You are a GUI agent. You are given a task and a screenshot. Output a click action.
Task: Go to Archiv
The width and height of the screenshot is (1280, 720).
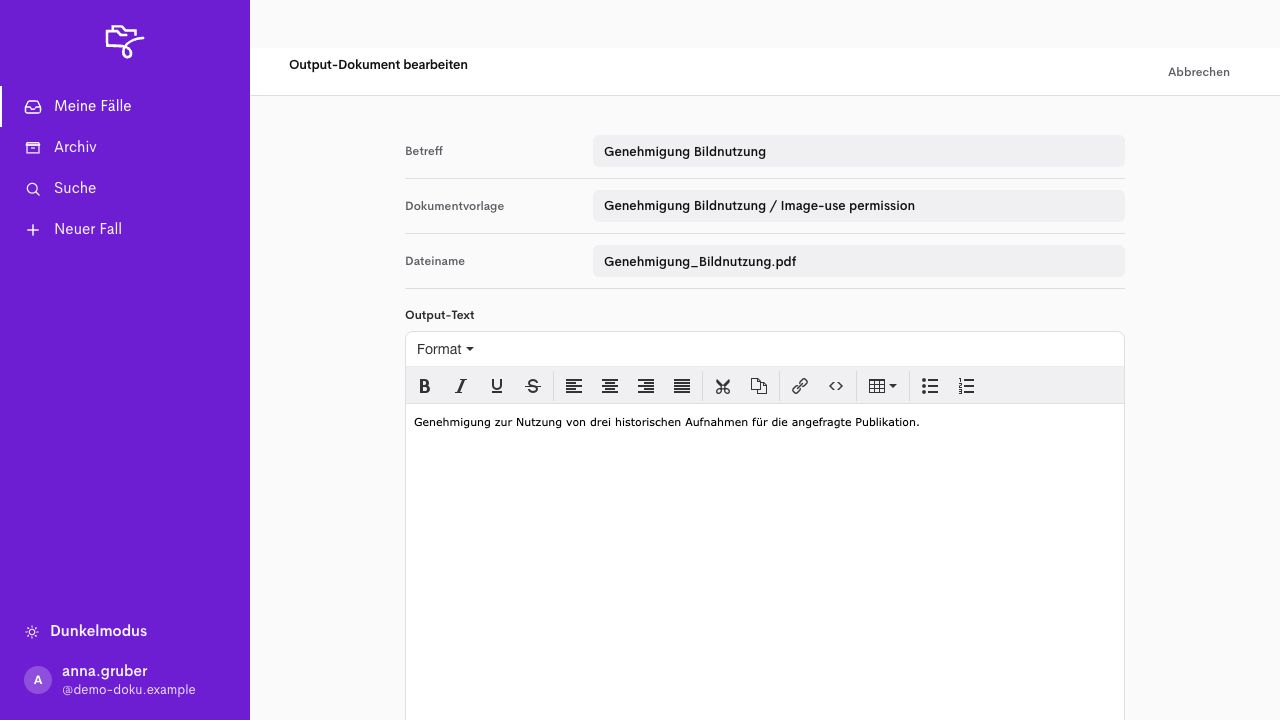tap(125, 147)
